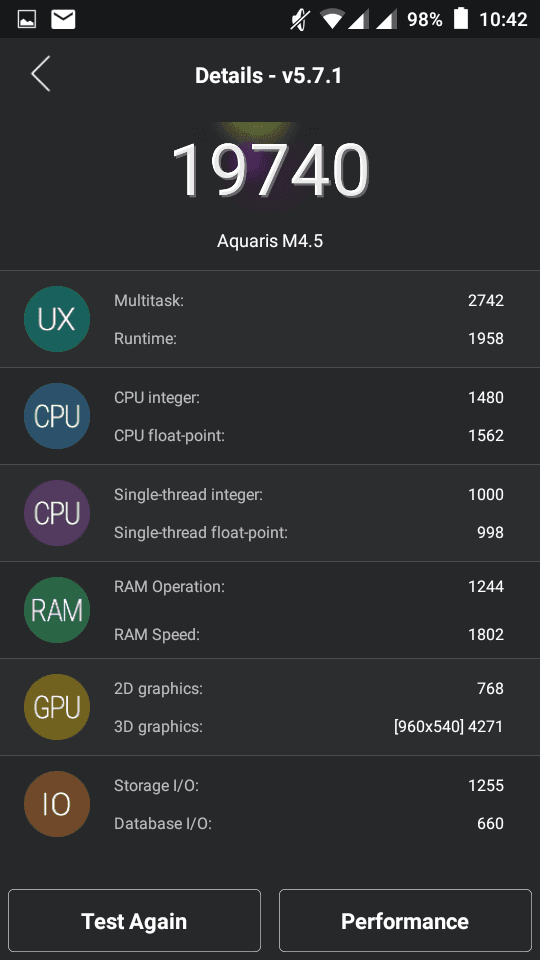Image resolution: width=540 pixels, height=960 pixels.
Task: Open the mail notification icon
Action: click(63, 20)
